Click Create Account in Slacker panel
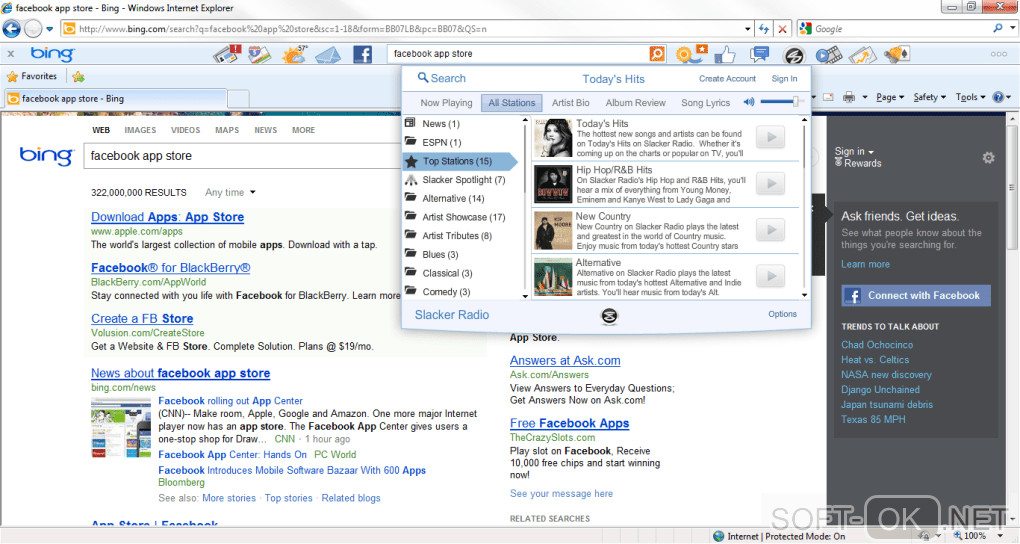 click(x=727, y=79)
